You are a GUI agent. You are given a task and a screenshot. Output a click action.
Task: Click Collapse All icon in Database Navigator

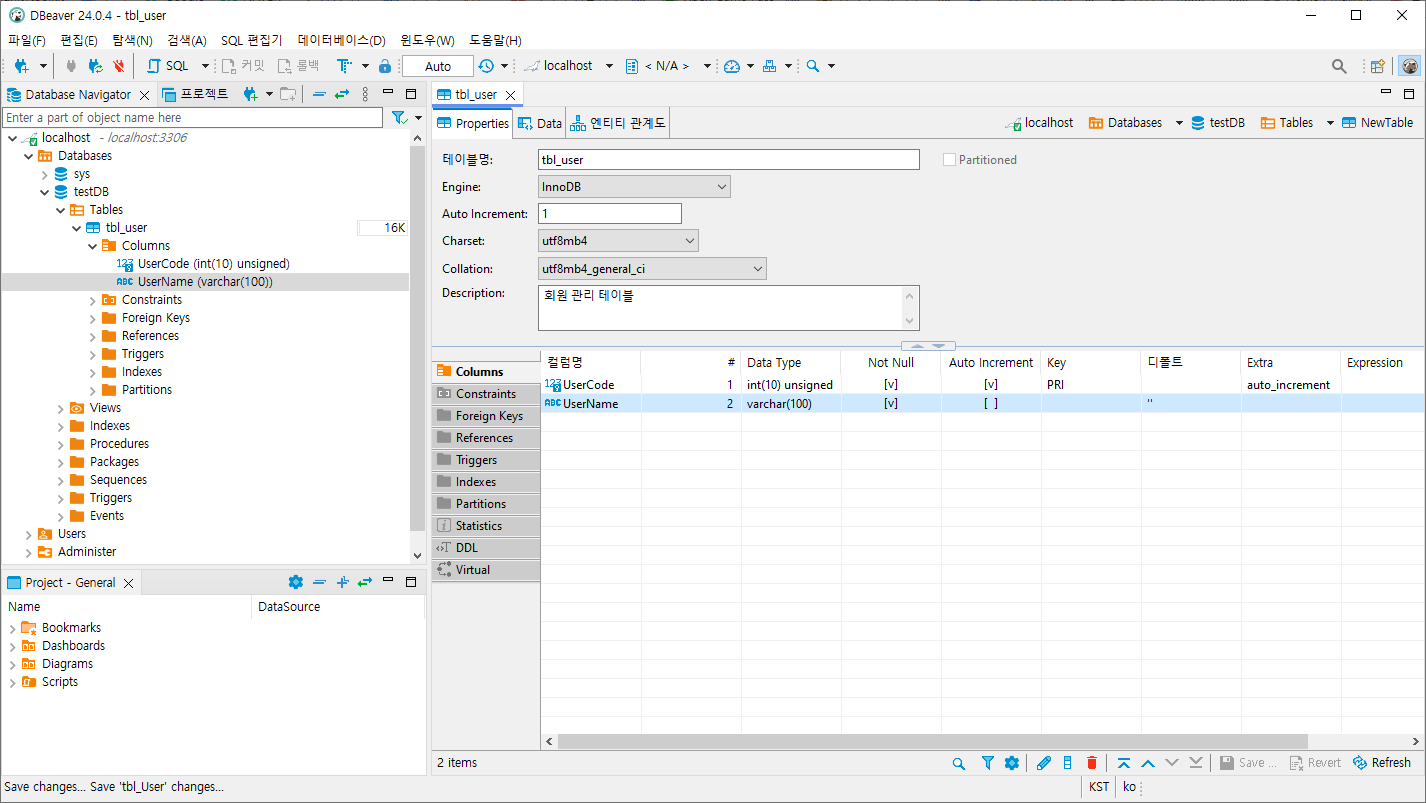pyautogui.click(x=319, y=94)
